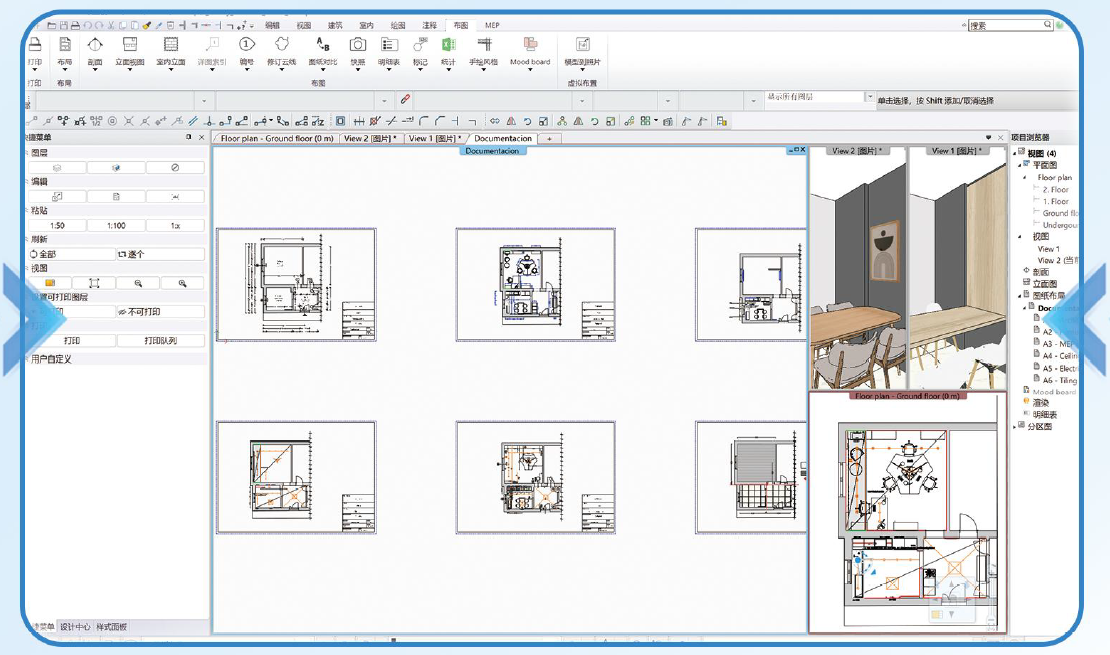Open the 显示所有图层 layer dropdown
The image size is (1110, 655).
click(869, 98)
